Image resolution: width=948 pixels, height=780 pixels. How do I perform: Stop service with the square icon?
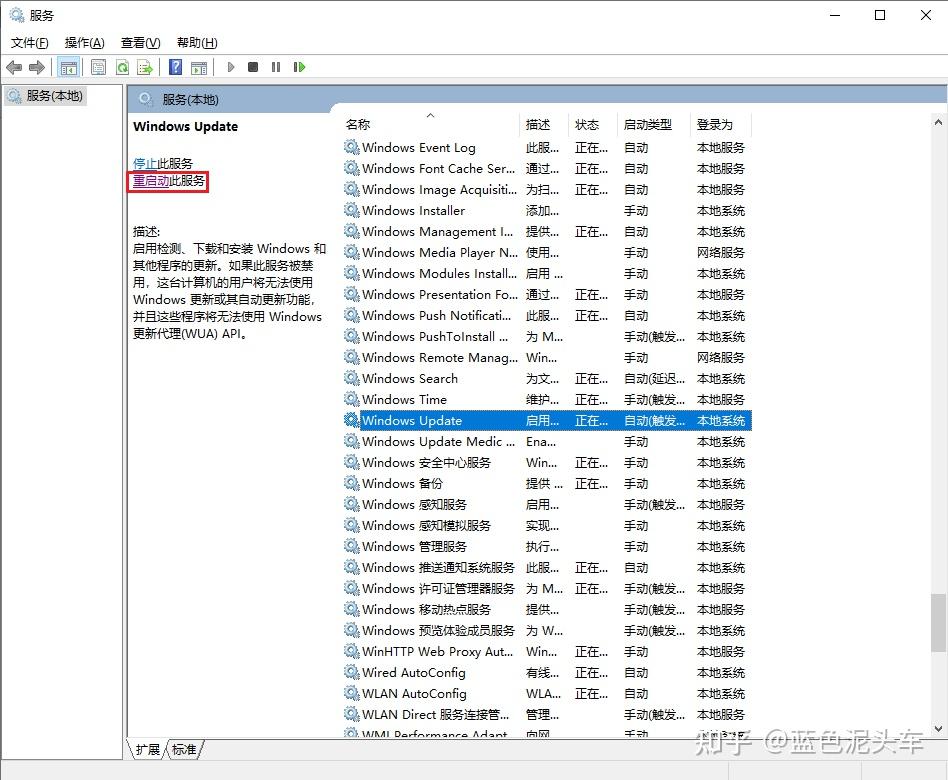coord(253,67)
